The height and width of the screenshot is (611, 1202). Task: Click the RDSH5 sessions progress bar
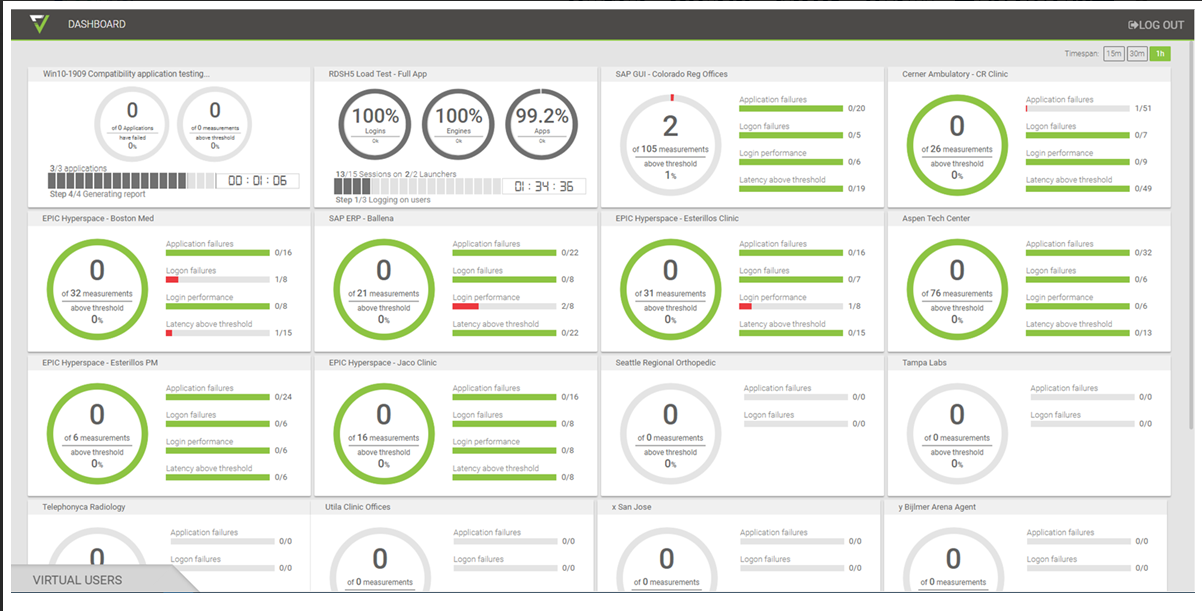420,186
